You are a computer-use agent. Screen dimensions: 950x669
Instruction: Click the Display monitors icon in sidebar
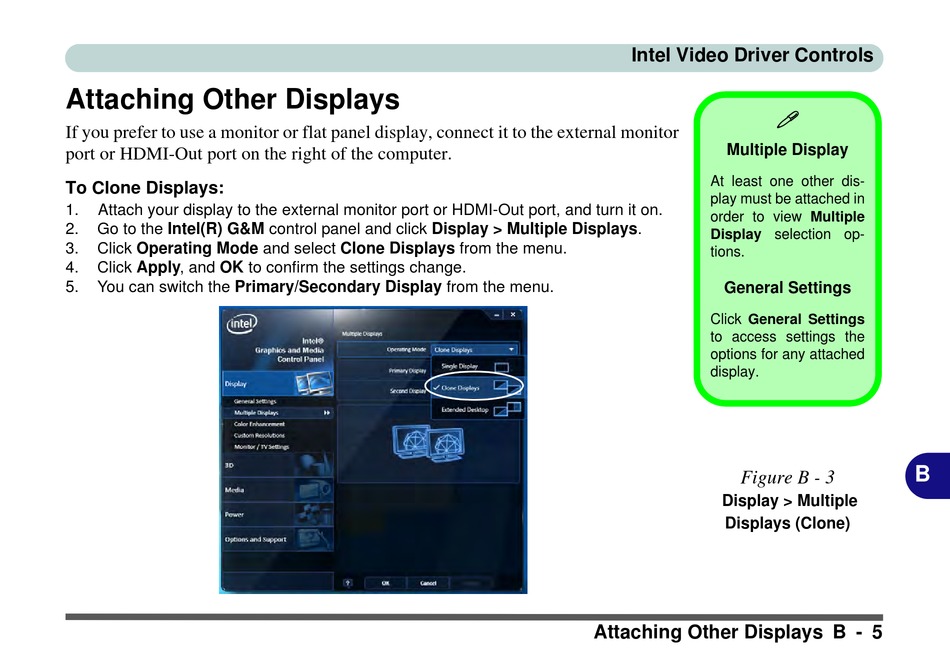click(x=314, y=383)
